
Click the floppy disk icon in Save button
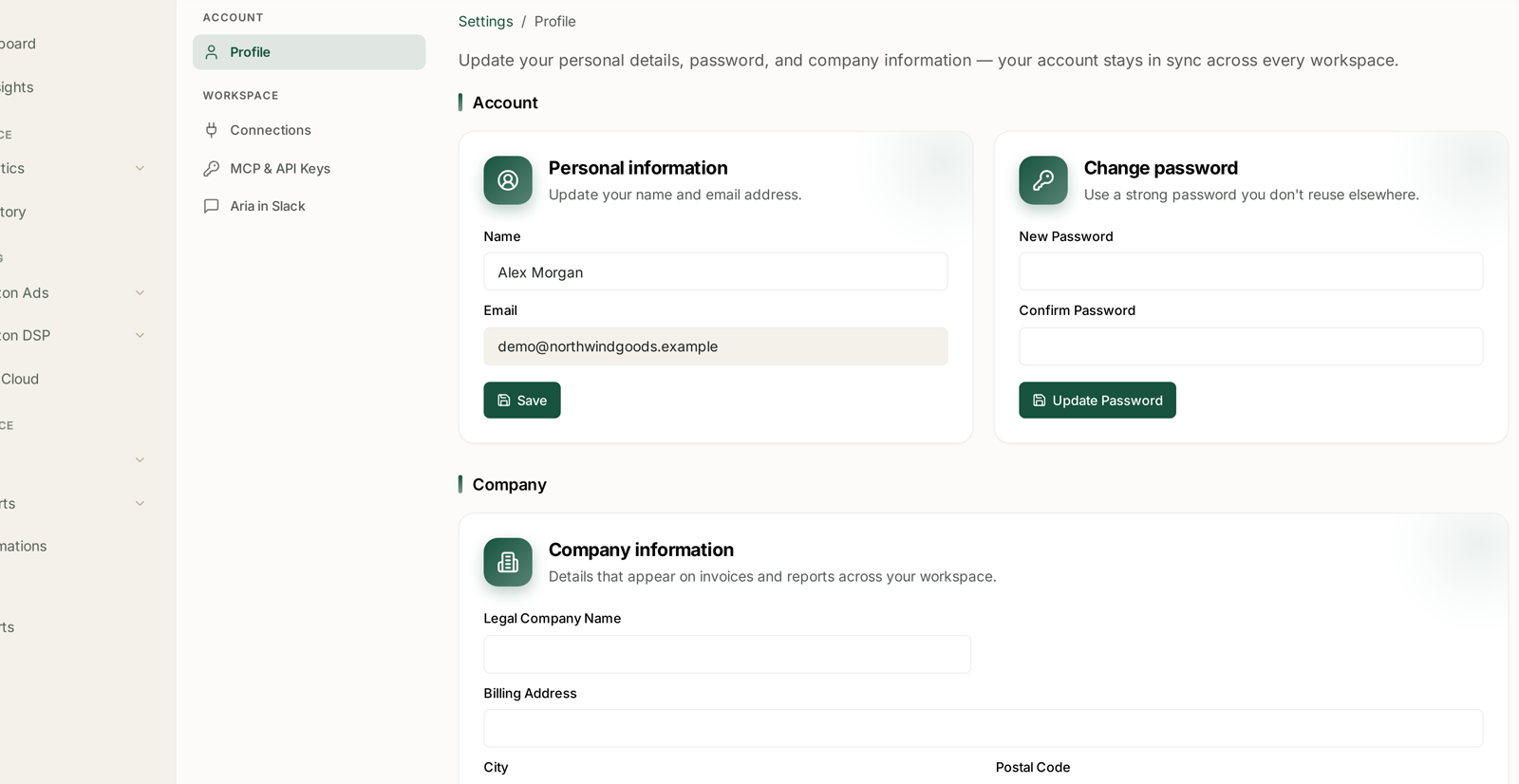504,401
